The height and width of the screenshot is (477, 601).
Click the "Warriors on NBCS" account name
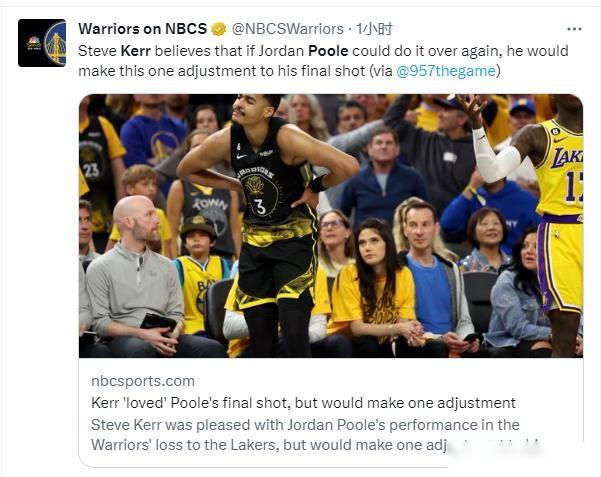click(141, 29)
